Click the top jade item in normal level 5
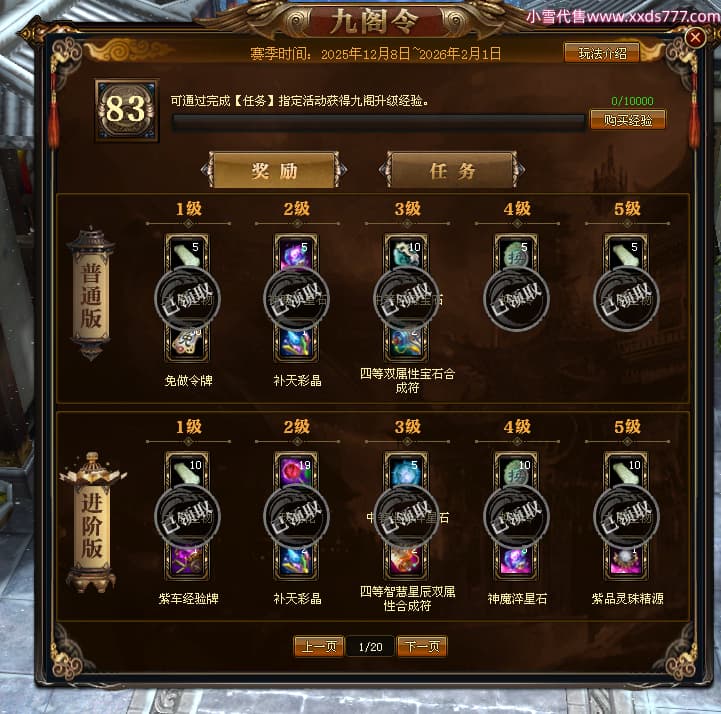 point(626,253)
